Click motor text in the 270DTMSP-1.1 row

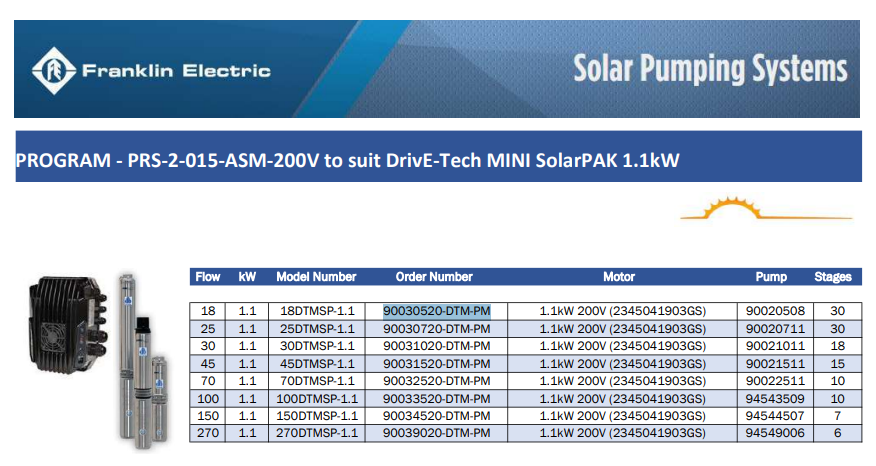coord(622,433)
